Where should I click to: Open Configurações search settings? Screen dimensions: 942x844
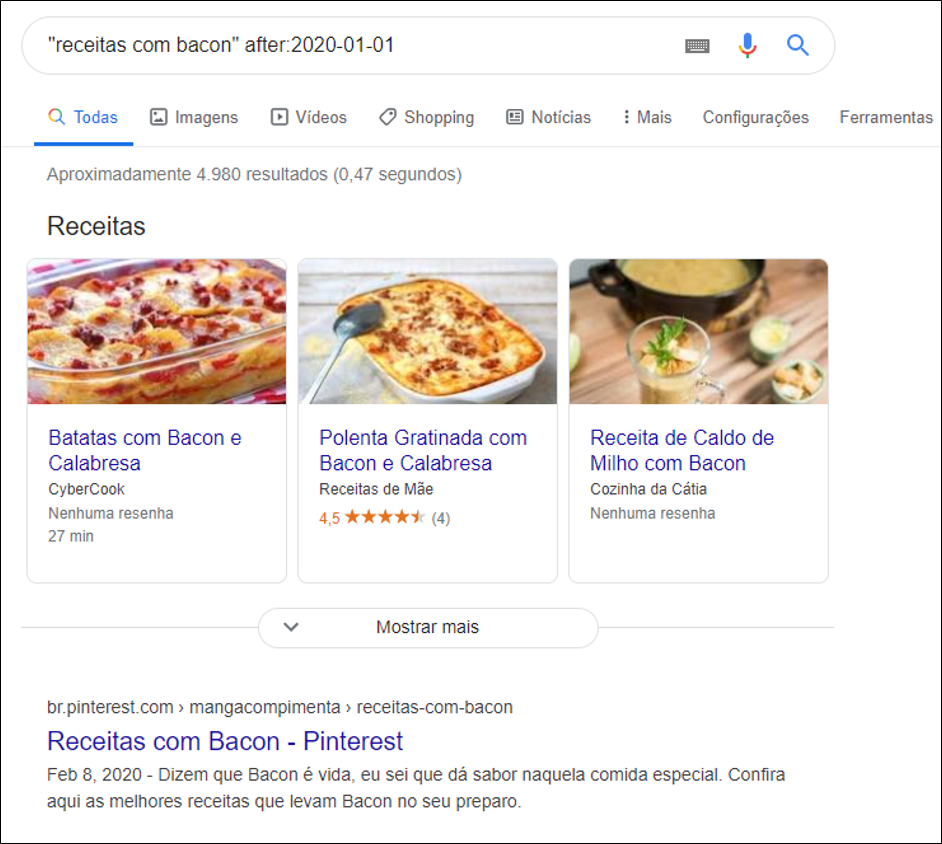(x=755, y=117)
